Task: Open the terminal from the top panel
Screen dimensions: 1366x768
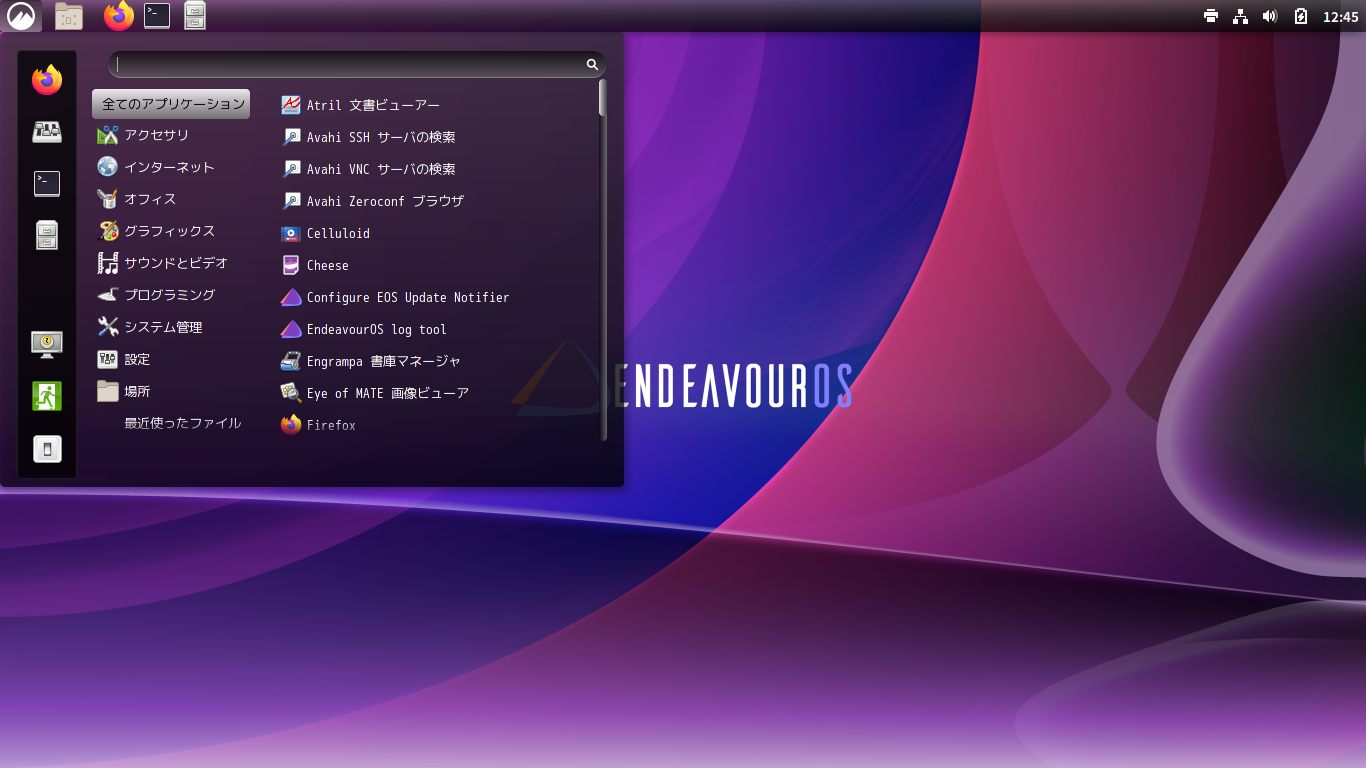Action: point(157,16)
